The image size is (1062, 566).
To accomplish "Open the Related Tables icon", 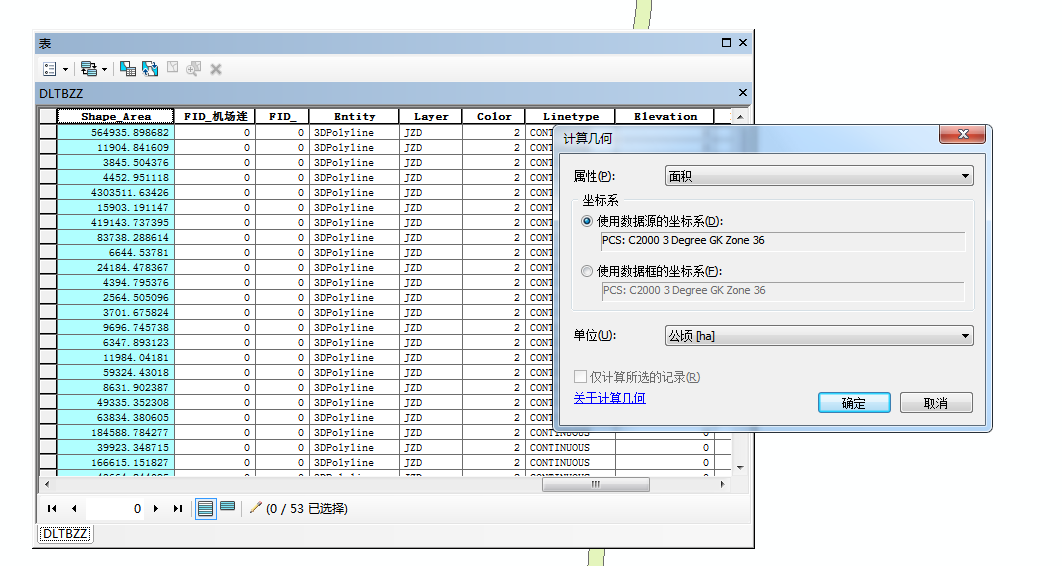I will (89, 69).
